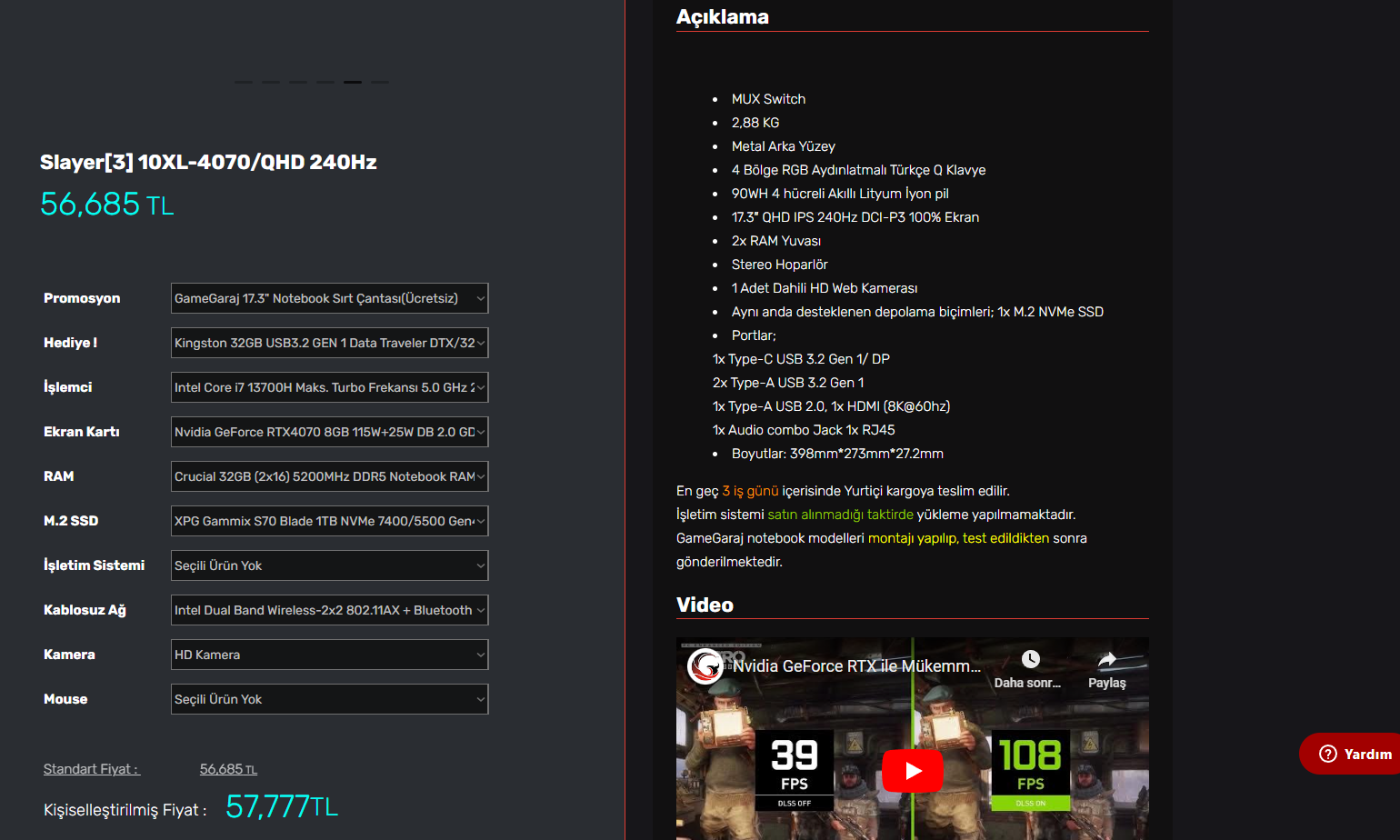Click the 'Standart Fiyat :' link
Viewport: 1400px width, 840px height.
pyautogui.click(x=91, y=769)
